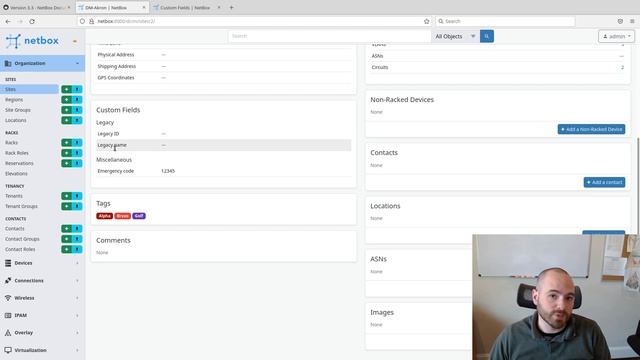Import Locations with cyan button
This screenshot has height=360, width=640.
77,120
